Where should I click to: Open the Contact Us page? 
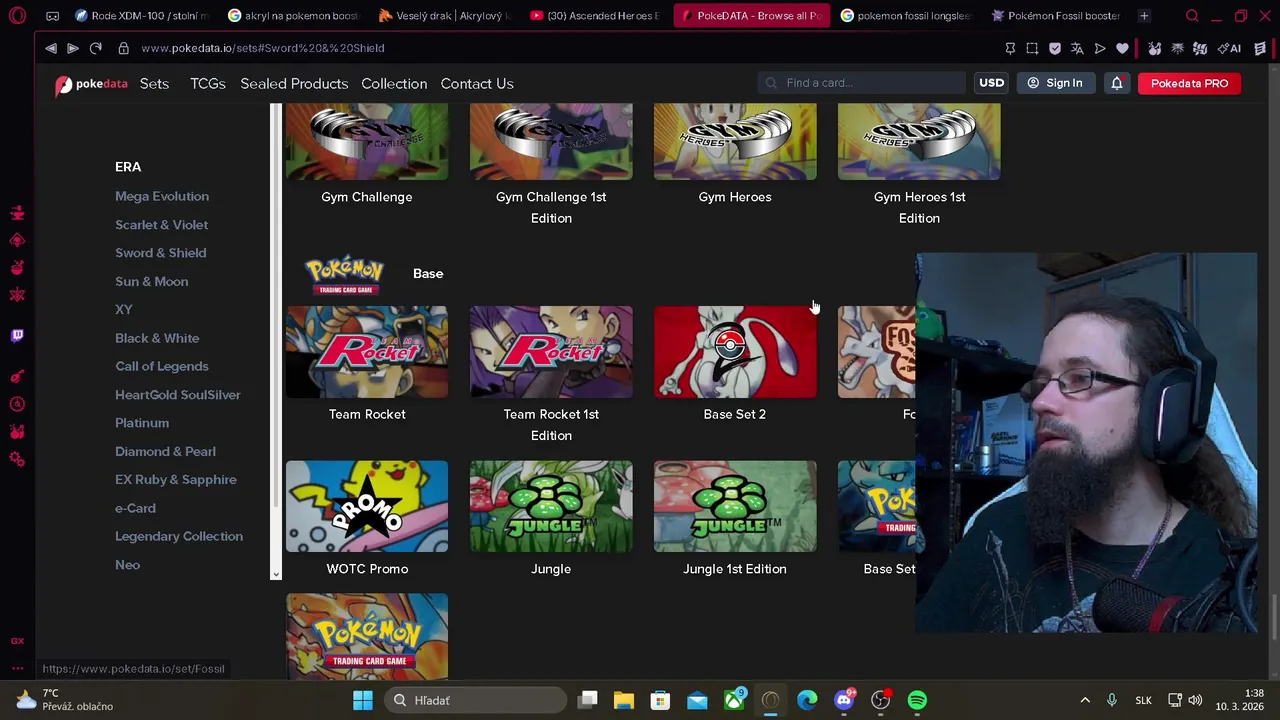tap(477, 84)
